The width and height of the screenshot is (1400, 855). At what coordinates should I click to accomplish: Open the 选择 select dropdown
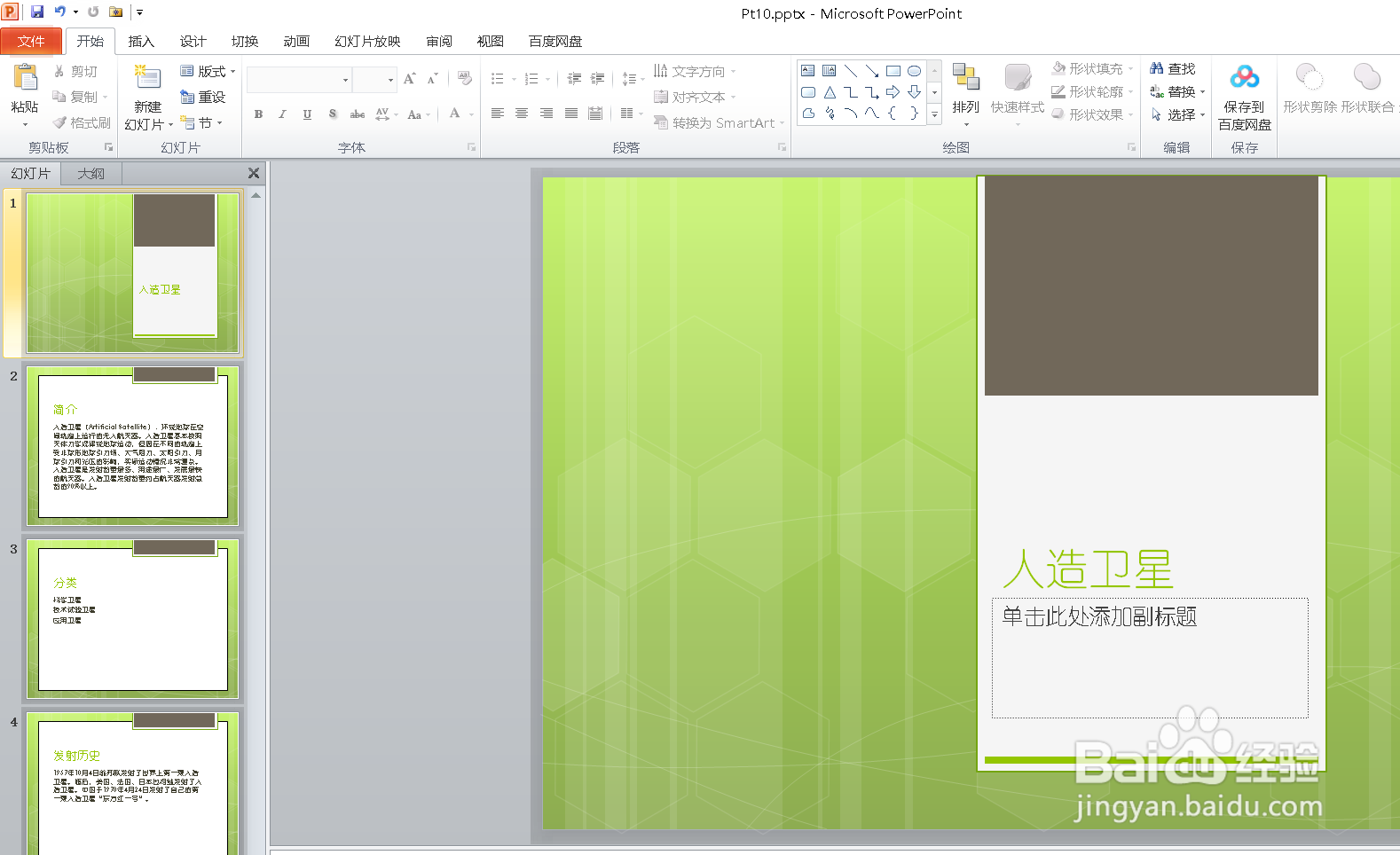coord(1177,114)
